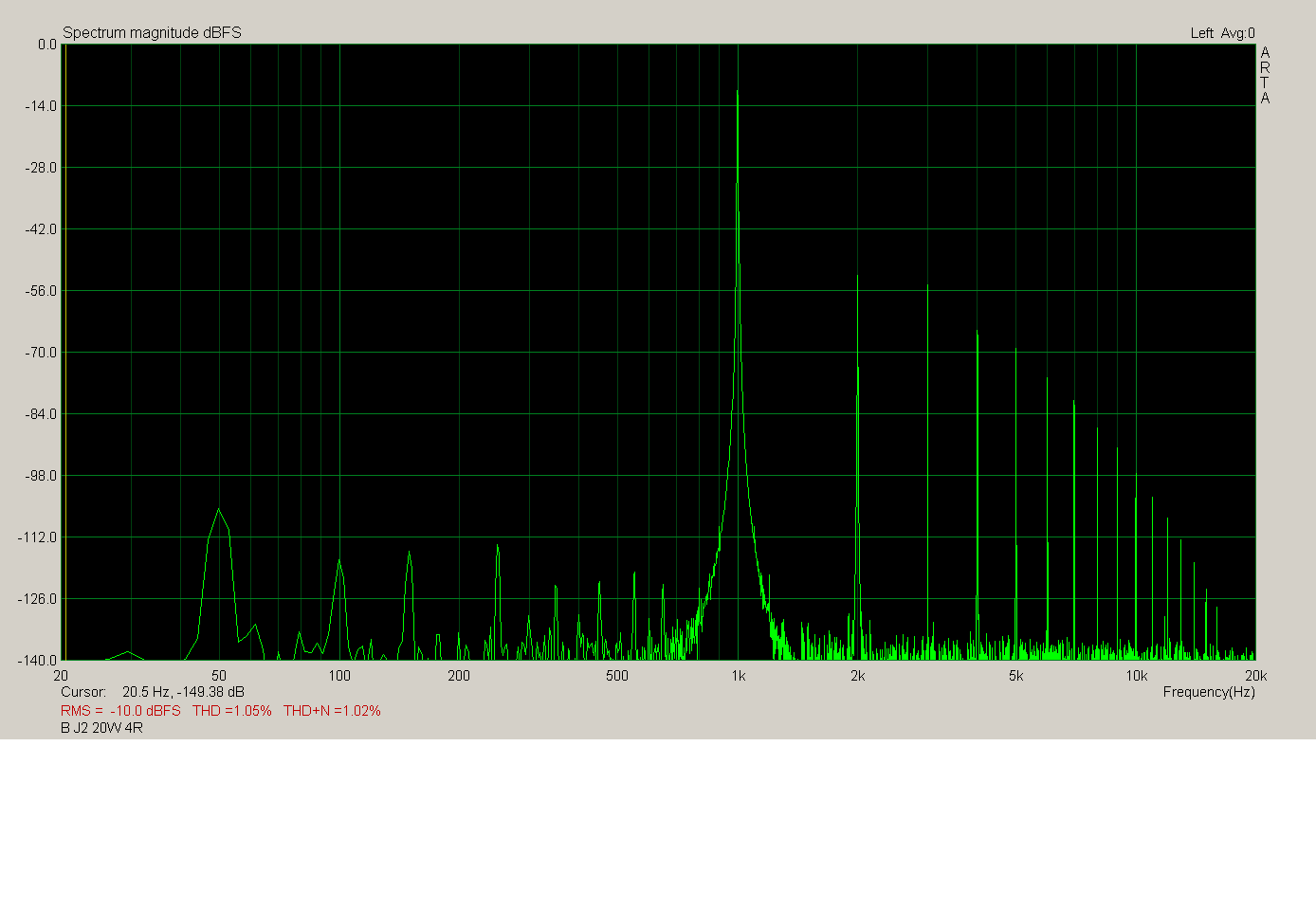Click the 1k frequency axis label
This screenshot has width=1316, height=910.
click(x=739, y=676)
